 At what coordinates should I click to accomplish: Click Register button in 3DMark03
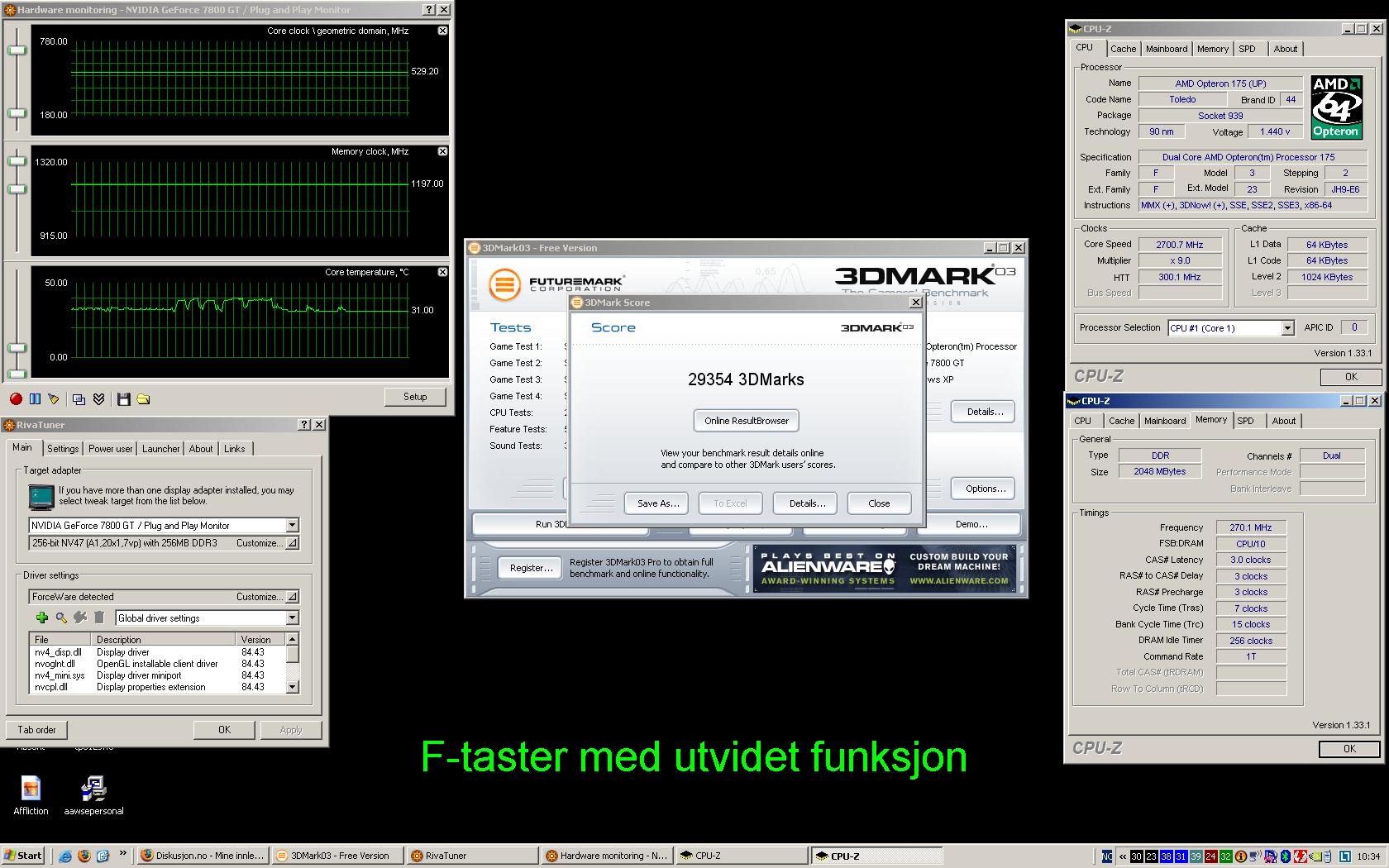pos(531,568)
